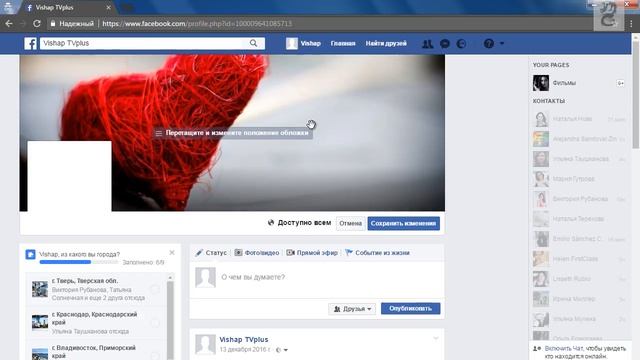
Task: Click the Доступно всем globe icon
Action: tap(271, 222)
